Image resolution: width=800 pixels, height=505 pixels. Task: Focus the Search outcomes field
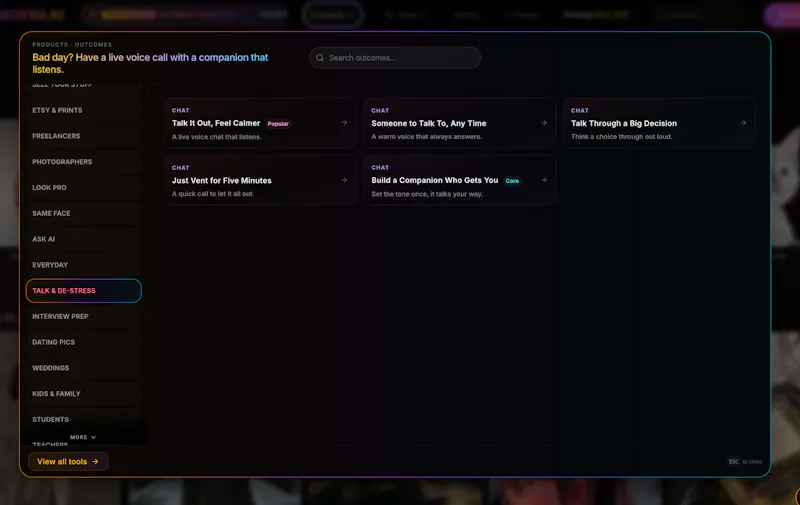[x=394, y=58]
